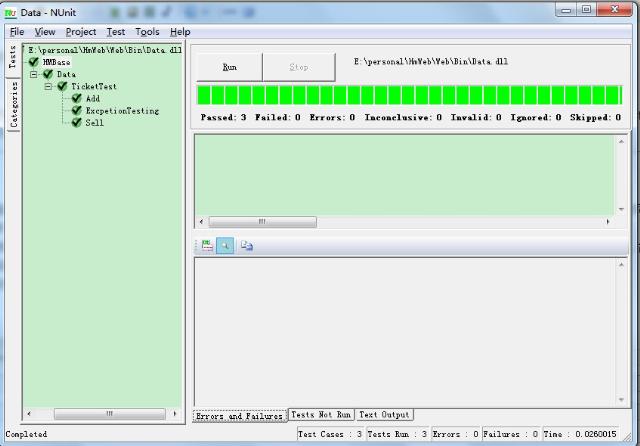This screenshot has height=446, width=640.
Task: Click the error list horizontal scrollbar thumb
Action: [x=262, y=222]
